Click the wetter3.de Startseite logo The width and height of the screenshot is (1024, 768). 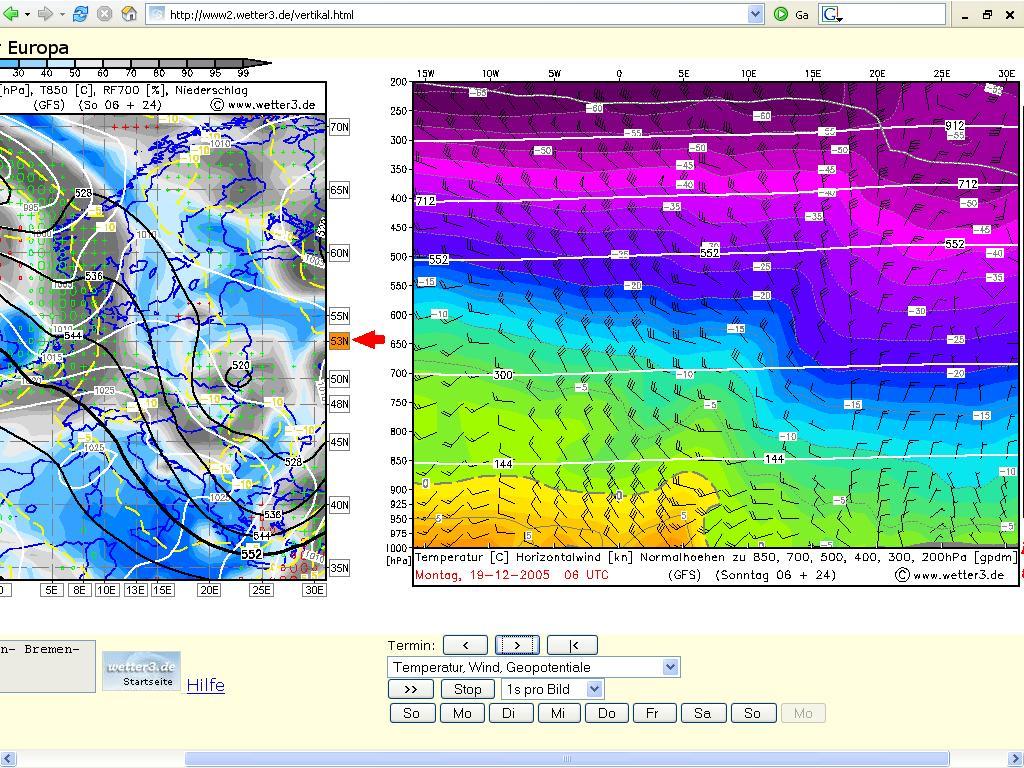point(142,671)
